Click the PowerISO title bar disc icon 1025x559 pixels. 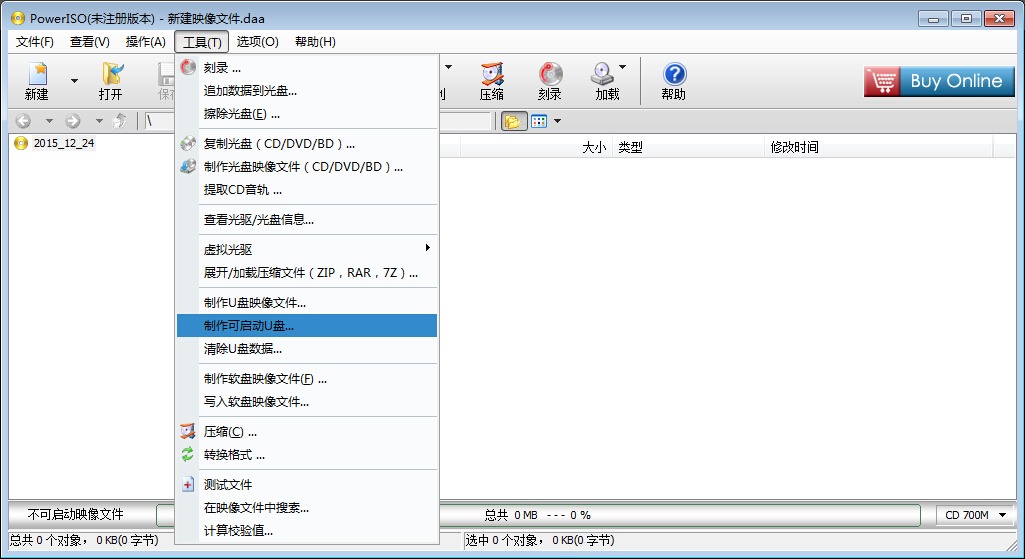[18, 18]
